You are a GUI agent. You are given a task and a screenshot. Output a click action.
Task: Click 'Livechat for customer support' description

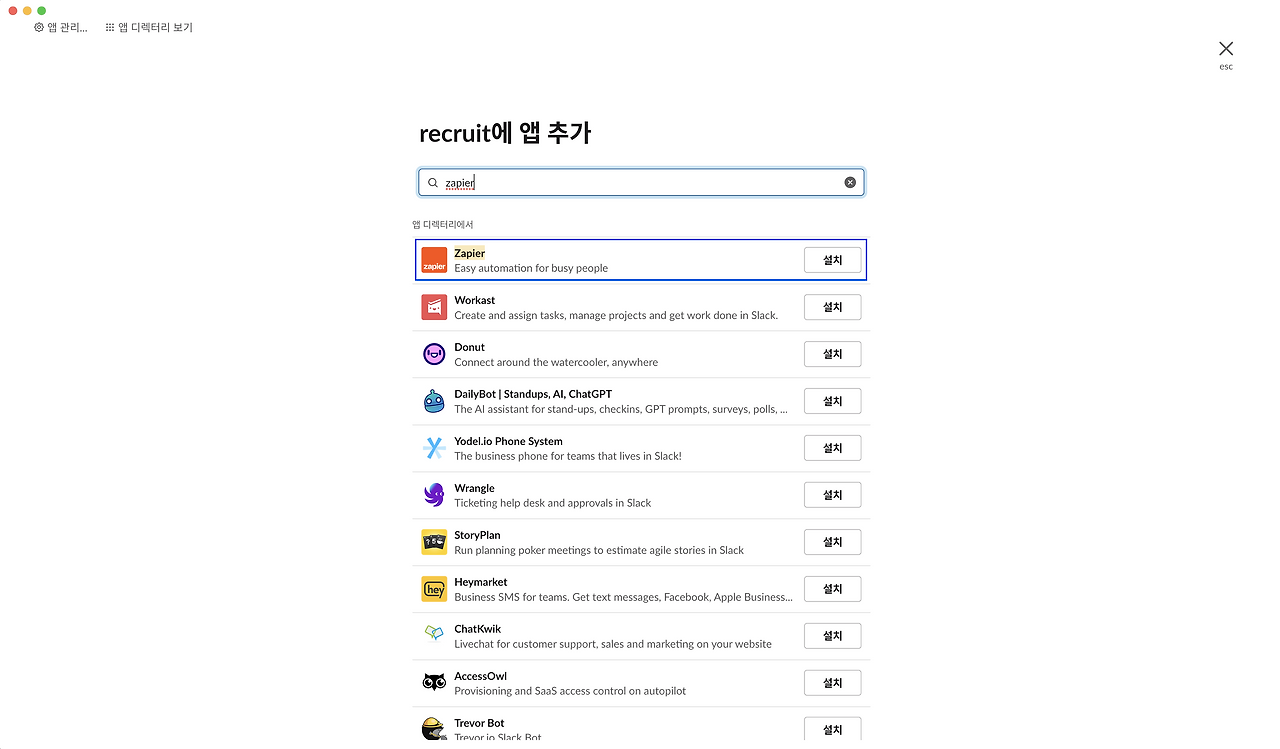(x=613, y=644)
